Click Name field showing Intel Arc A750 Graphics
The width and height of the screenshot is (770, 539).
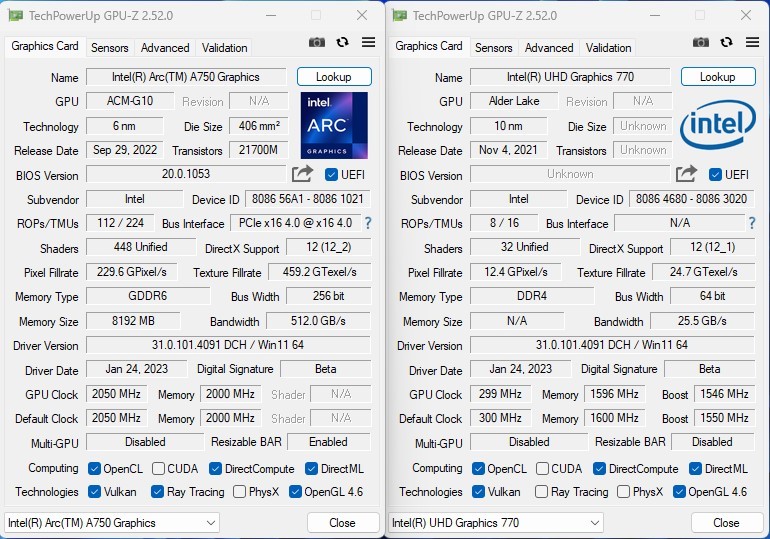(x=186, y=77)
